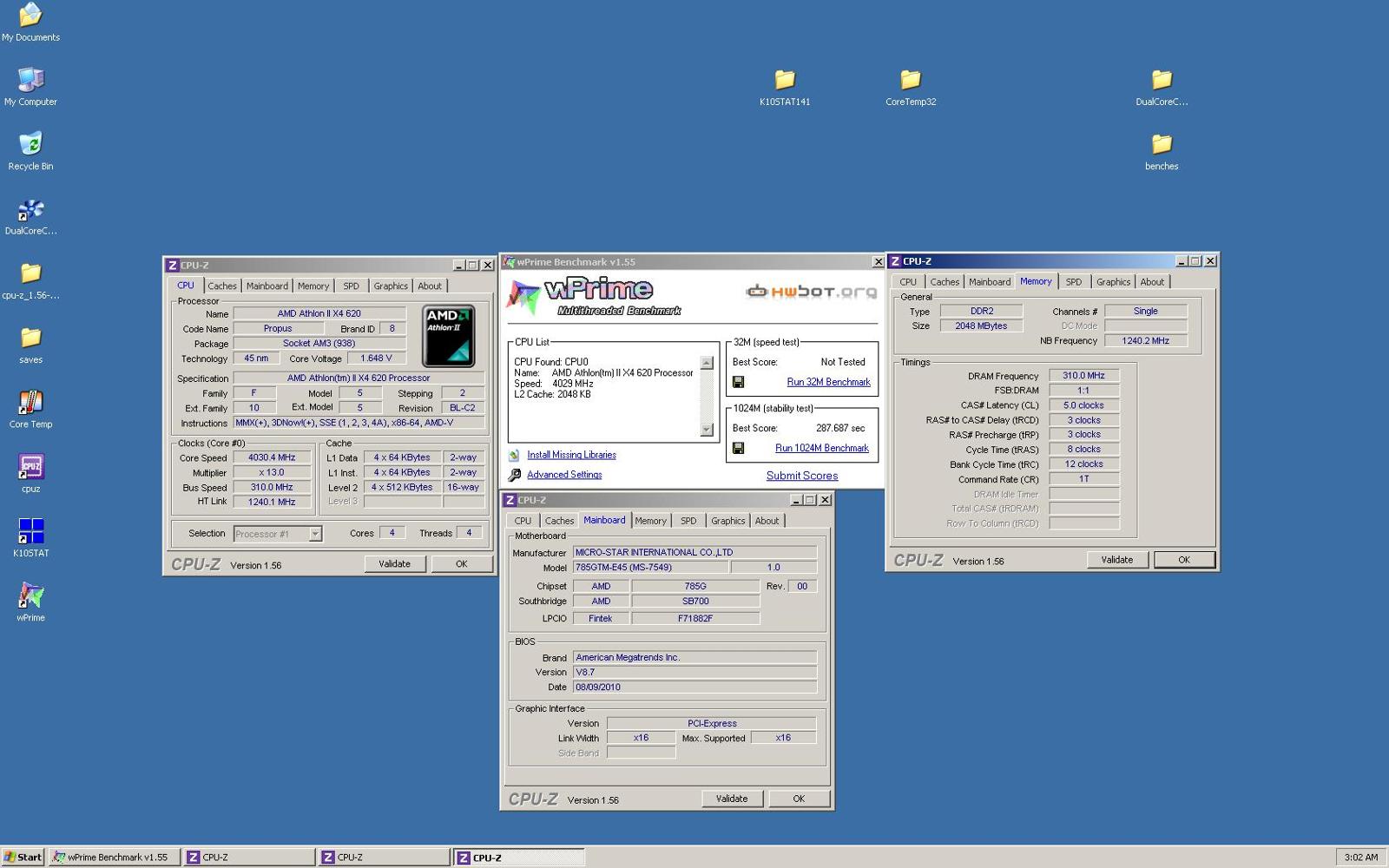Image resolution: width=1389 pixels, height=868 pixels.
Task: Select Graphics tab in bottom Mainboard CPU-Z window
Action: point(728,521)
